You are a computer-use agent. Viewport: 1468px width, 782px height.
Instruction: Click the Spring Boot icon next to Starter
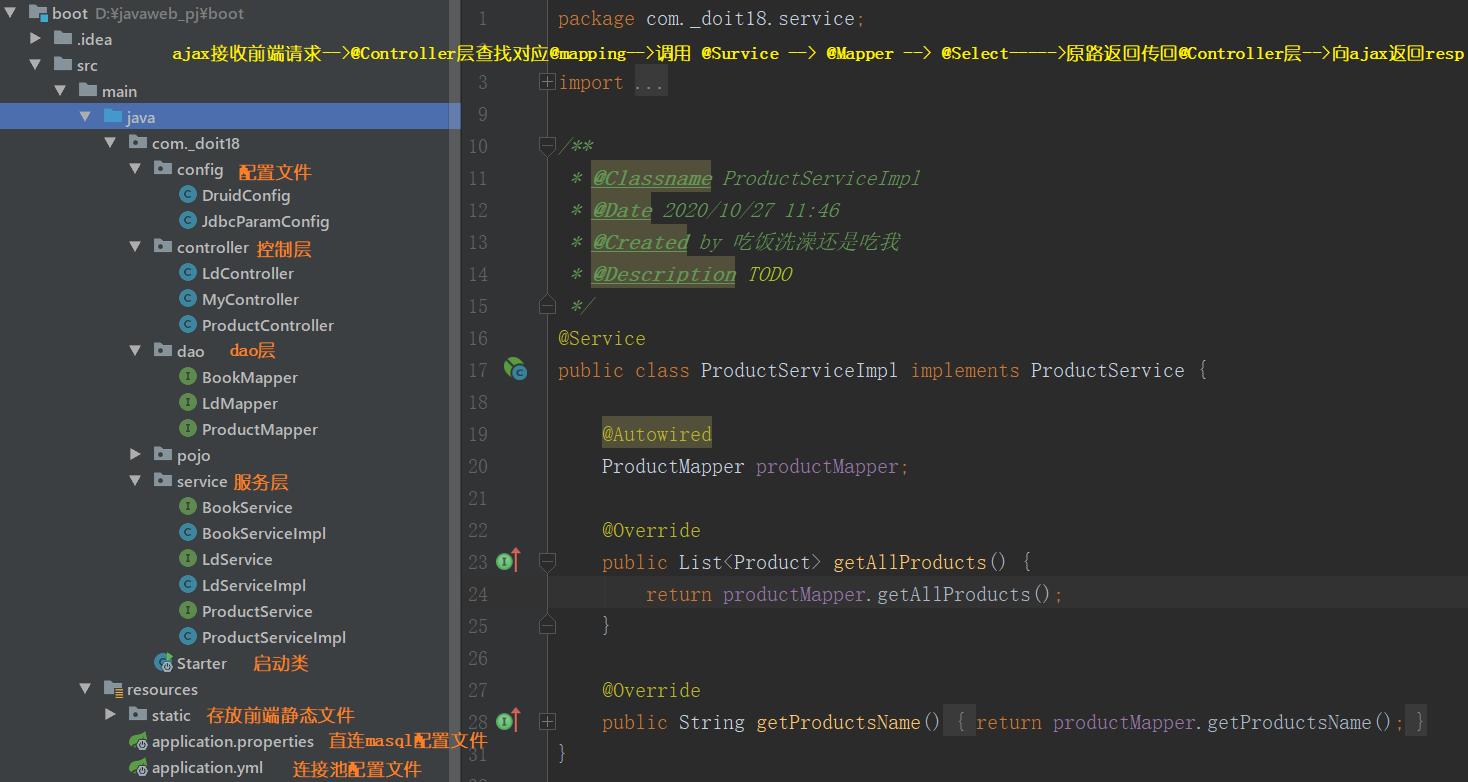click(163, 662)
